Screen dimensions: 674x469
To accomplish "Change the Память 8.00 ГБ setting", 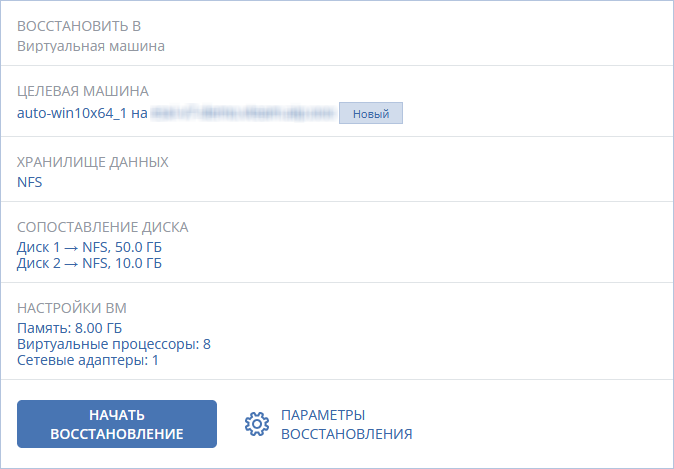I will (x=70, y=328).
